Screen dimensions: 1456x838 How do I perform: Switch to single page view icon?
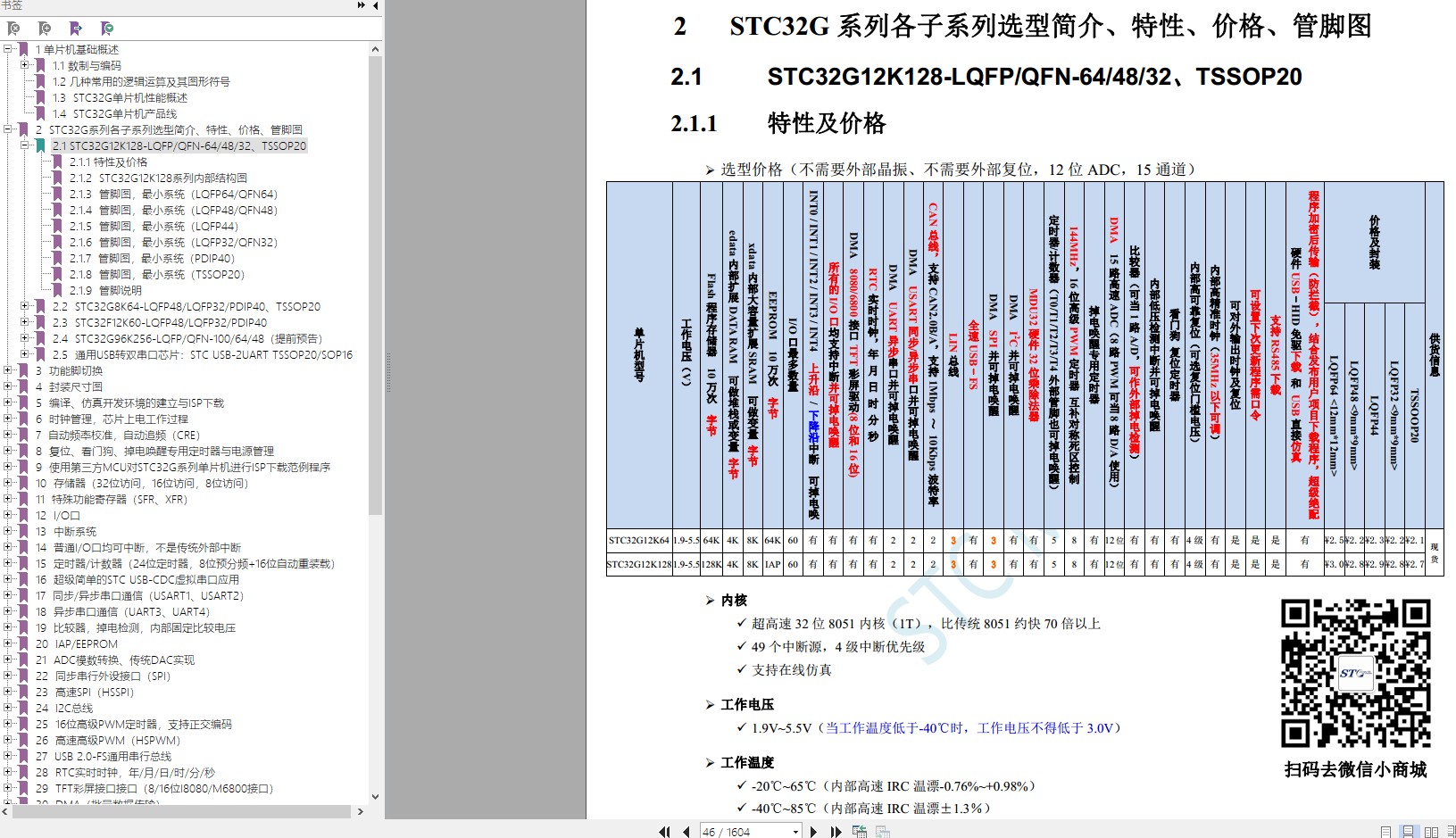click(x=1385, y=832)
